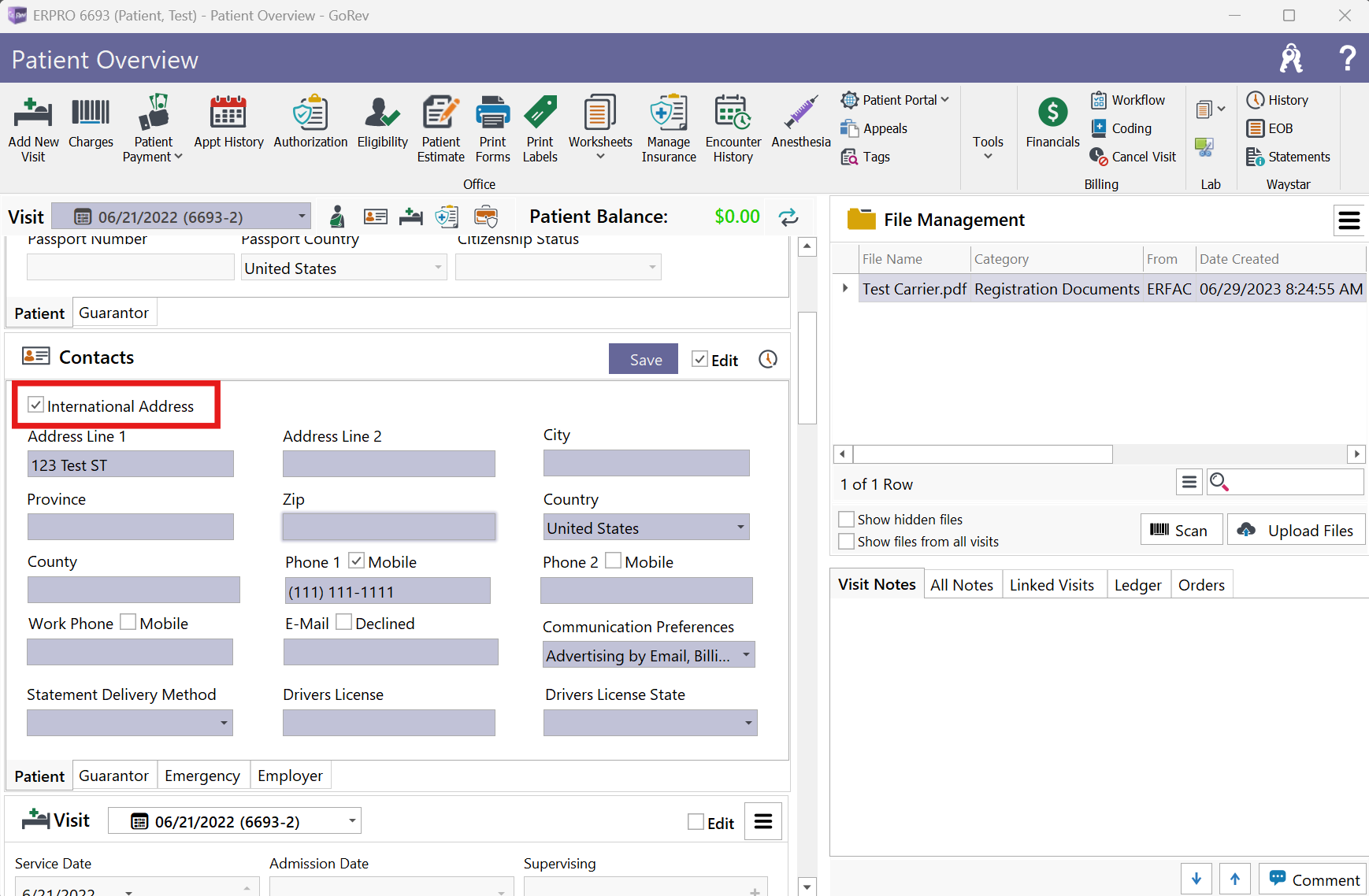Open the Charges barcode tool
Image resolution: width=1369 pixels, height=896 pixels.
click(91, 122)
